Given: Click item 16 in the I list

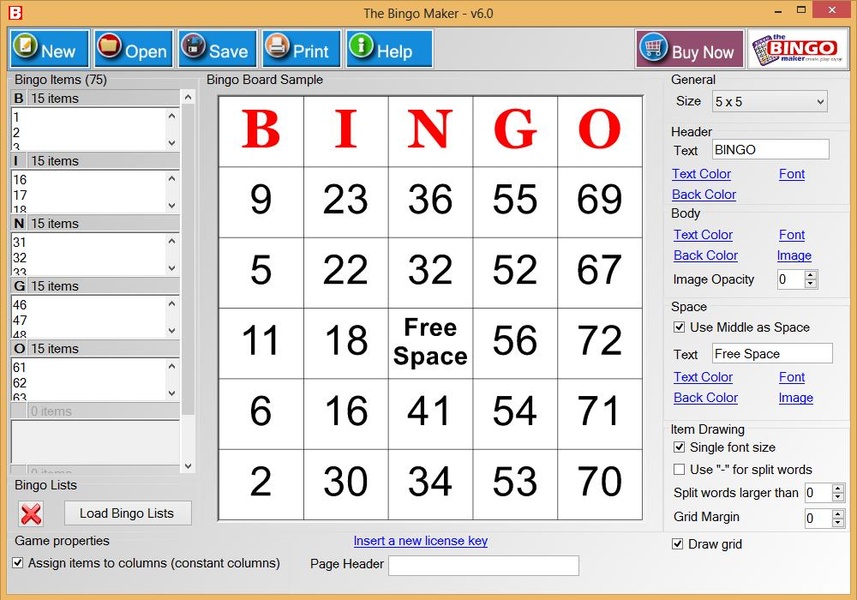Looking at the screenshot, I should coord(20,180).
